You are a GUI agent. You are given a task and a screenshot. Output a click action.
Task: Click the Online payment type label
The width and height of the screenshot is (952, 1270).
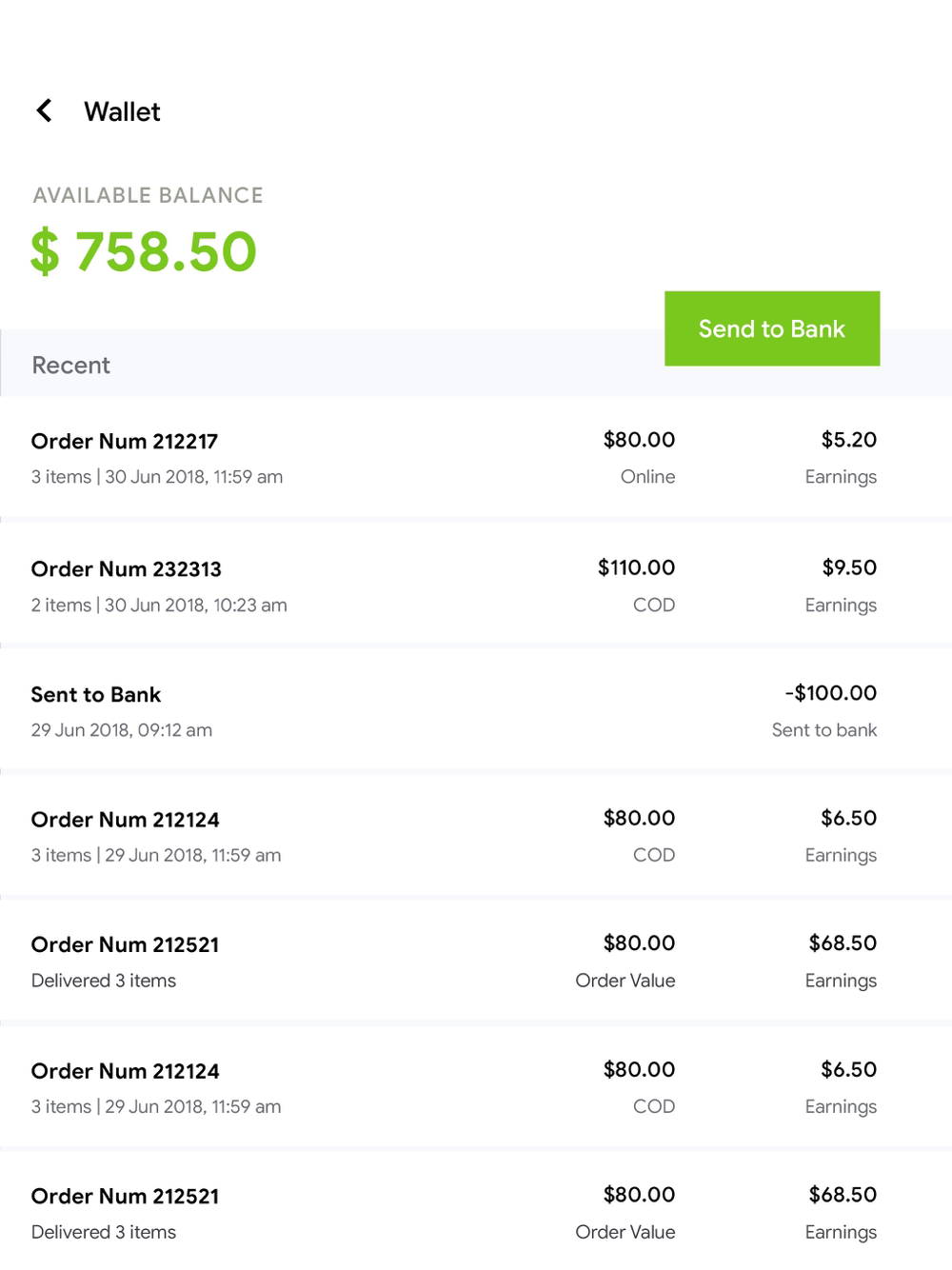647,477
